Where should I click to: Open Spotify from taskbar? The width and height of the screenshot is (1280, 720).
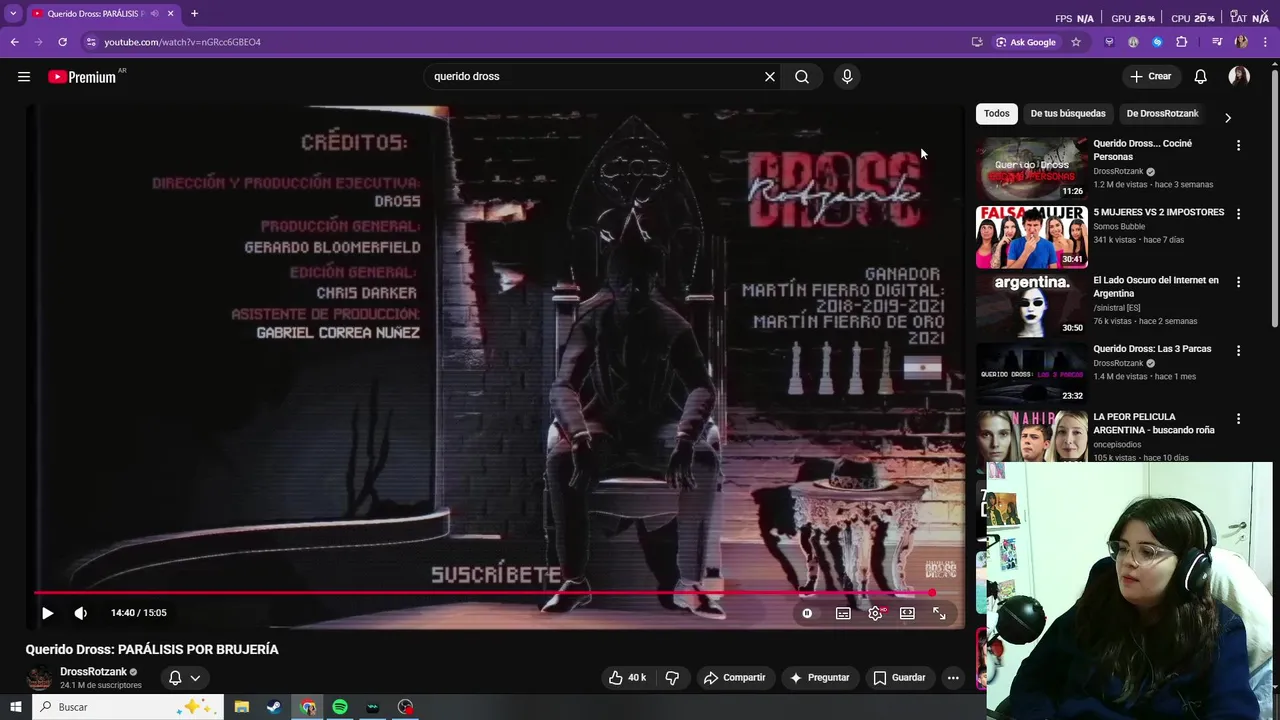coord(340,707)
